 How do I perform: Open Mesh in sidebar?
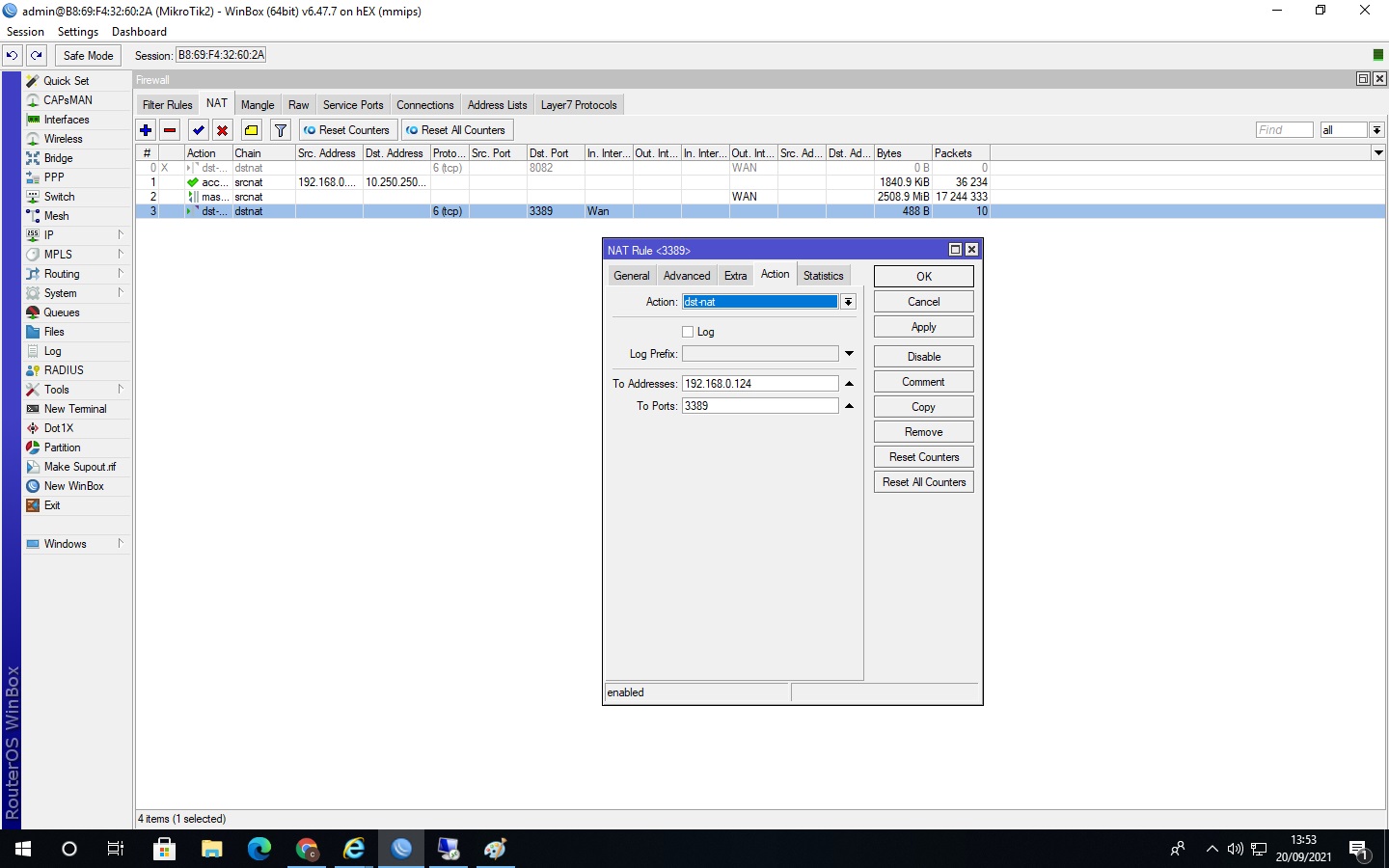coord(56,216)
